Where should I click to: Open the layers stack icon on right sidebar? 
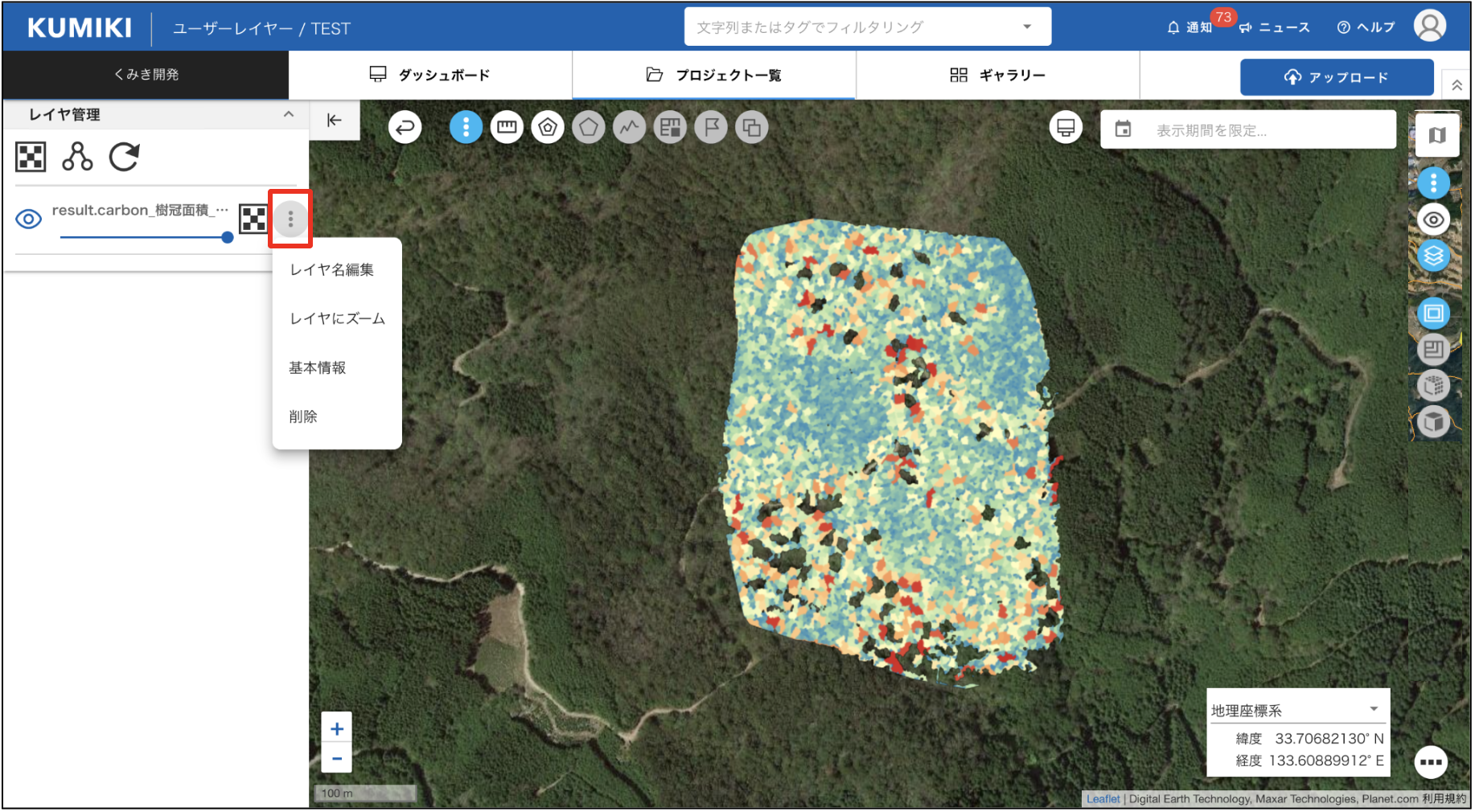(1433, 256)
